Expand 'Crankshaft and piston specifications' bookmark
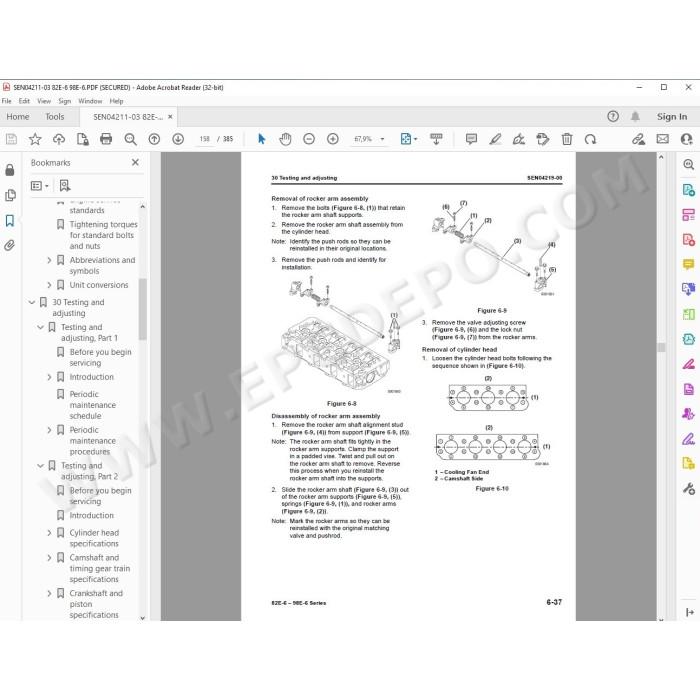This screenshot has width=700, height=700. (x=49, y=593)
